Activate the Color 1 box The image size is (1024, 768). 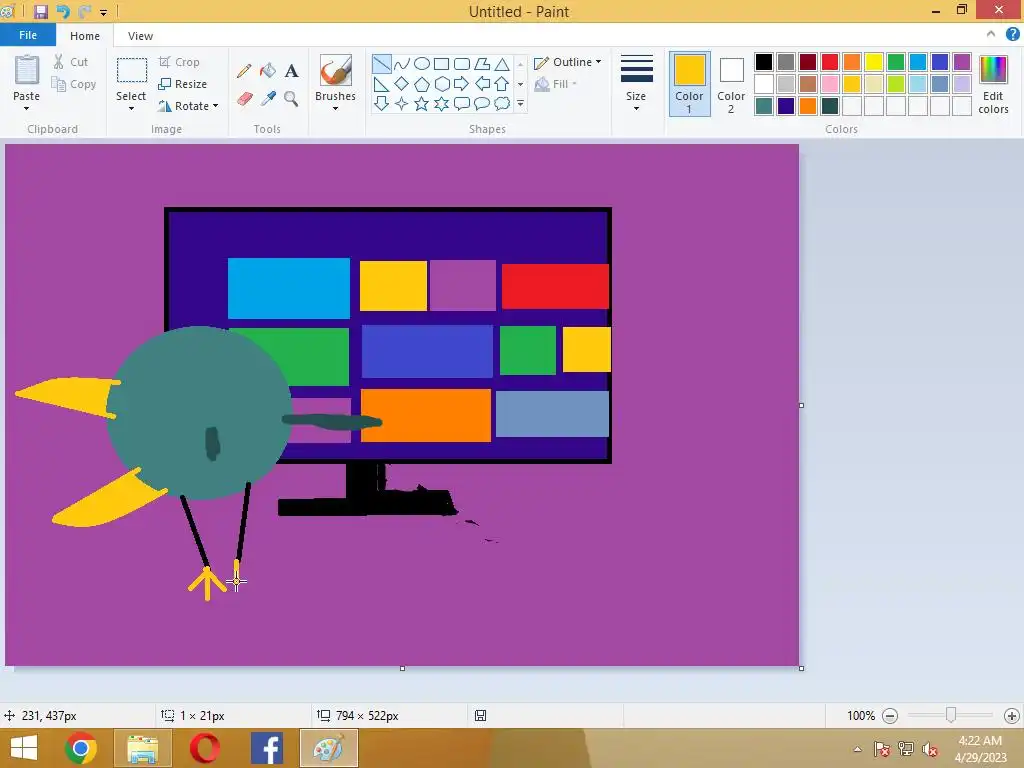tap(689, 84)
